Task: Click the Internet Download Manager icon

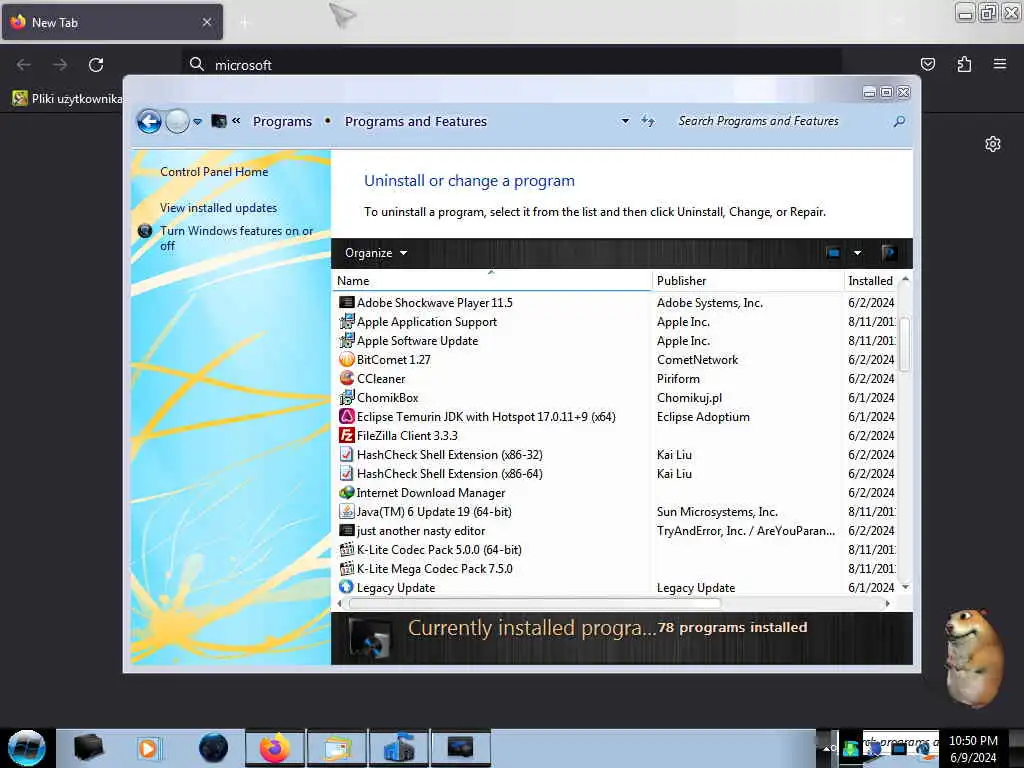Action: 346,492
